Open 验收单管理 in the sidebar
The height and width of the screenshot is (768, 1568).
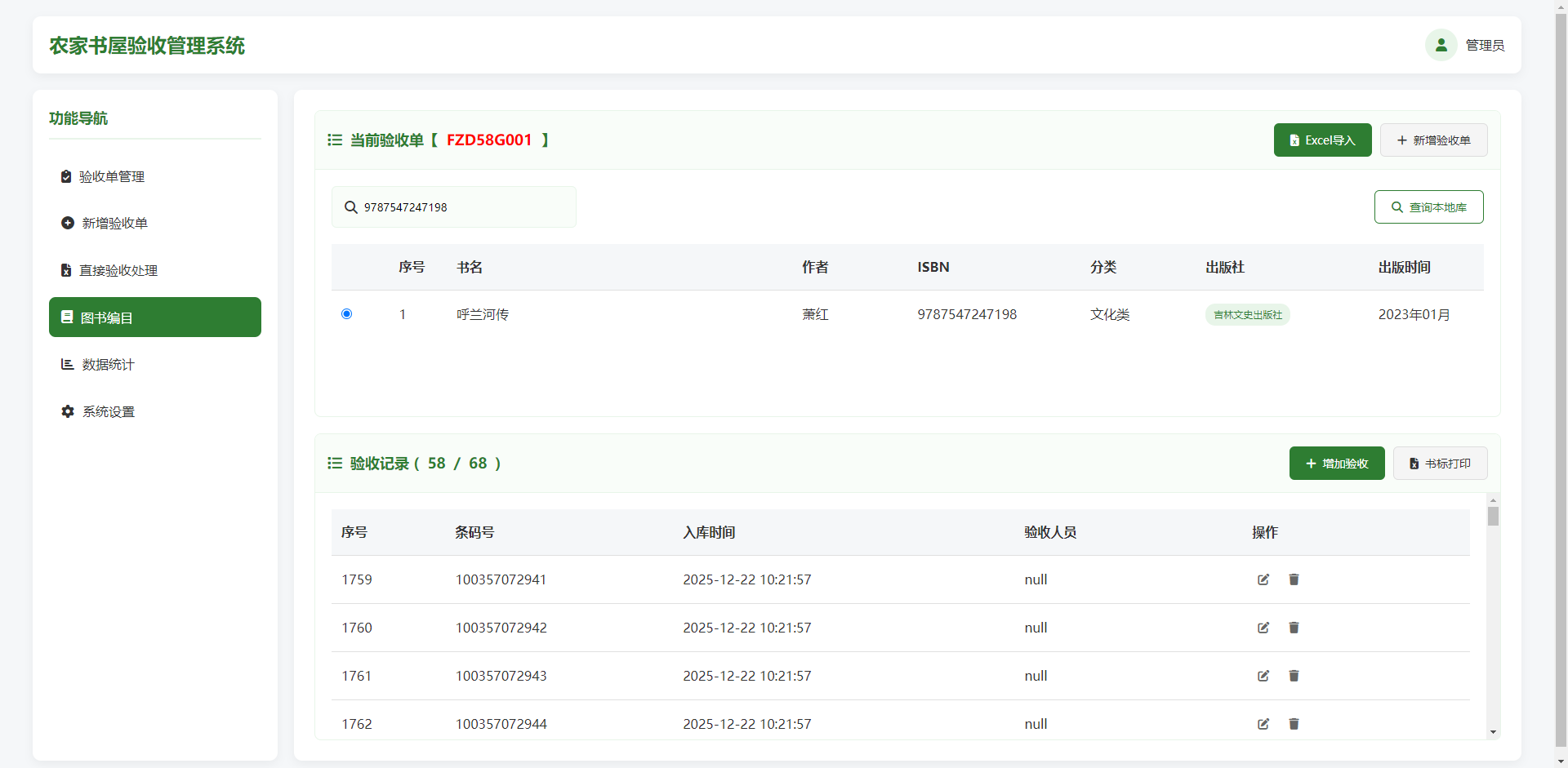(112, 177)
